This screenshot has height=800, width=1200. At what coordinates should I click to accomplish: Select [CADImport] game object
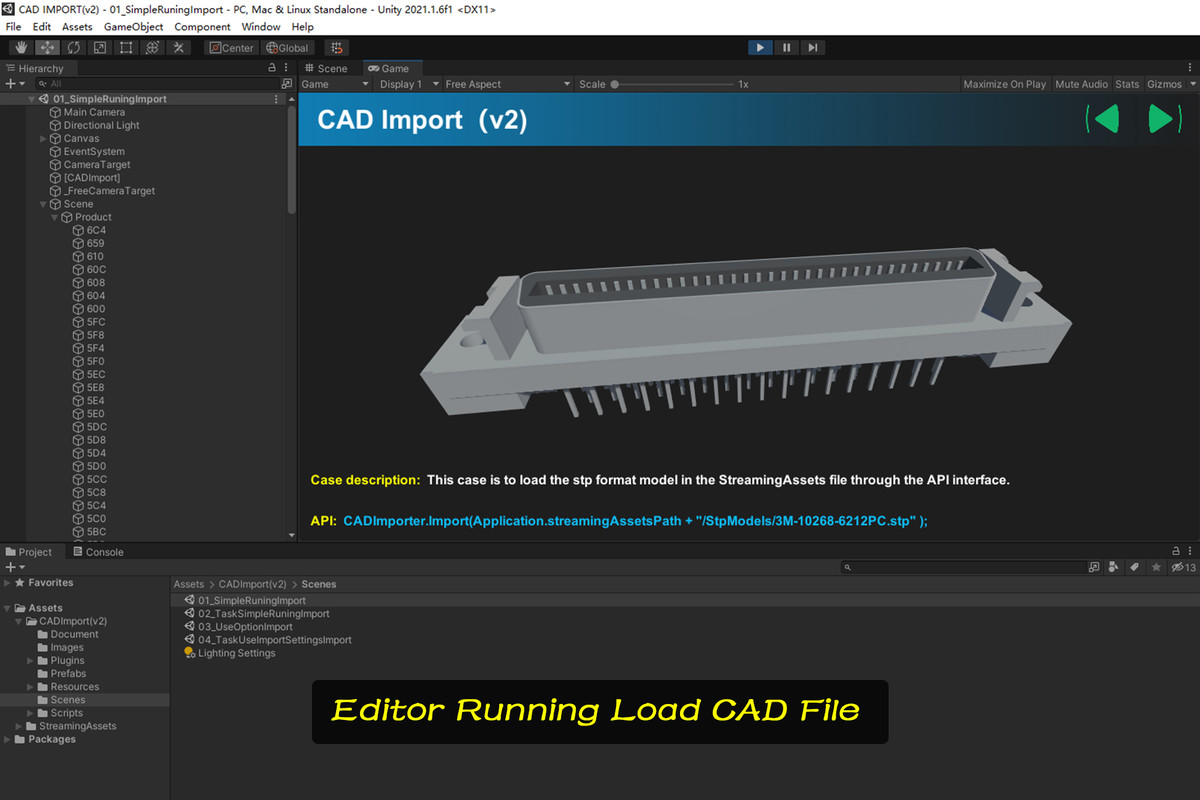coord(84,177)
